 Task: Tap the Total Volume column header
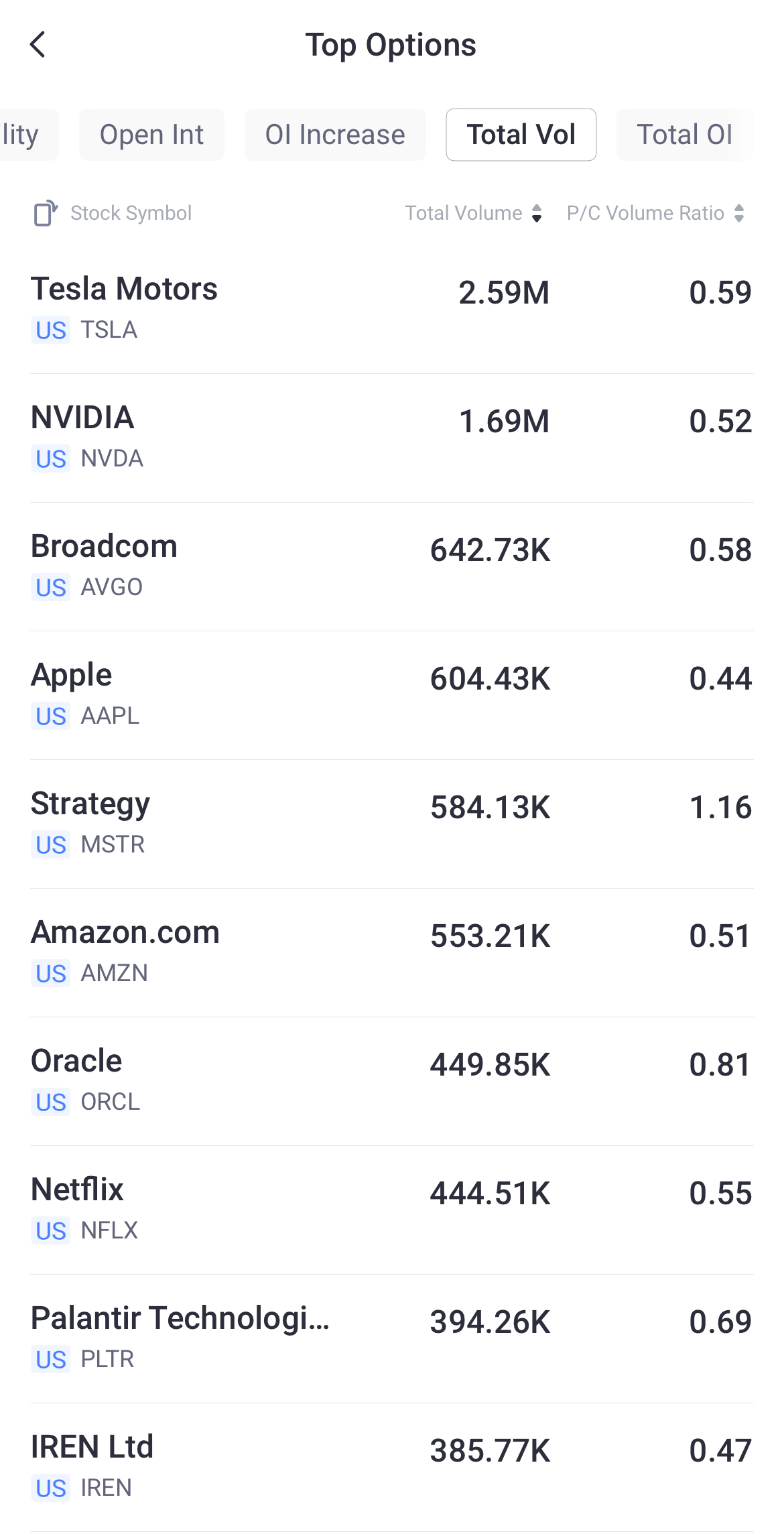point(464,213)
